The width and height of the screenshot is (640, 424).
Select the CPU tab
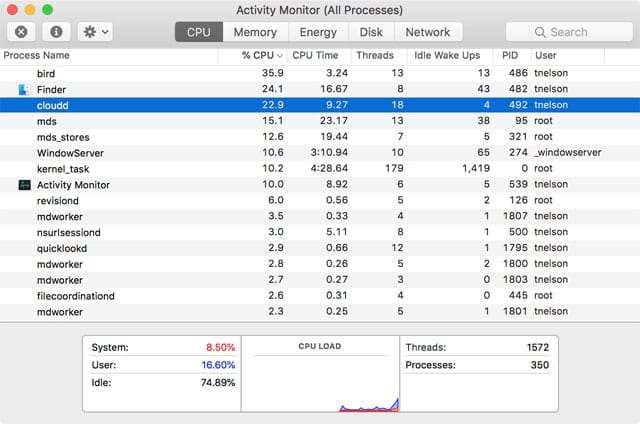199,32
